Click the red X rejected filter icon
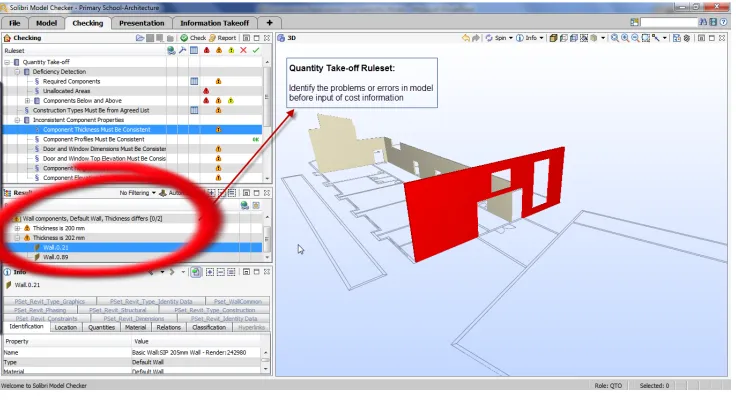This screenshot has height=404, width=736. coord(243,50)
